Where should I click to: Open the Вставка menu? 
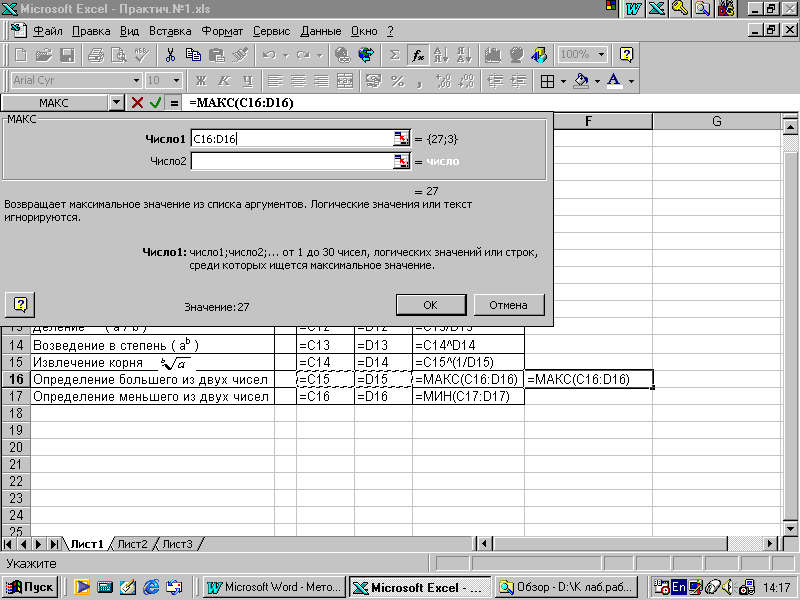click(x=170, y=31)
